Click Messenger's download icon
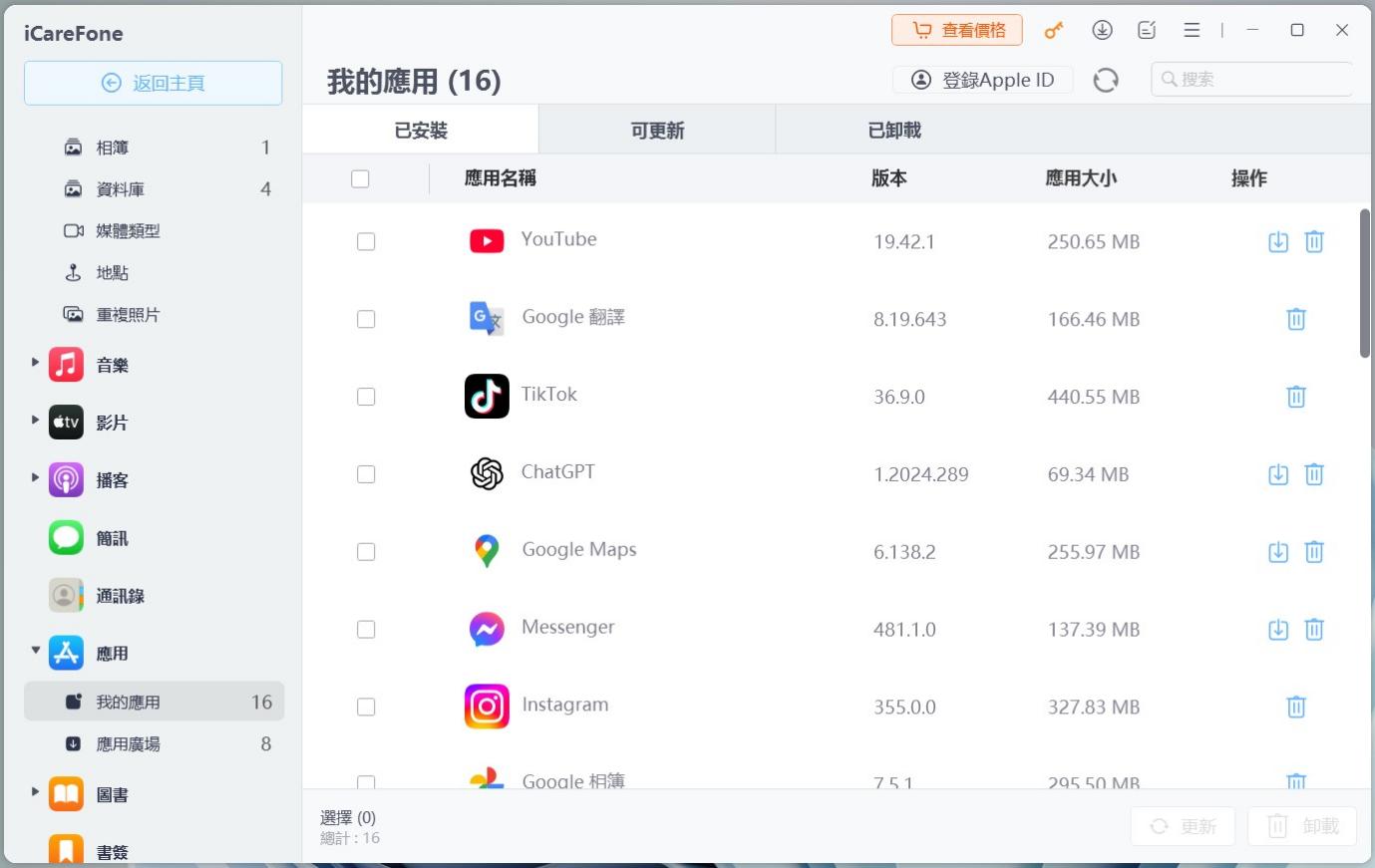 point(1278,630)
